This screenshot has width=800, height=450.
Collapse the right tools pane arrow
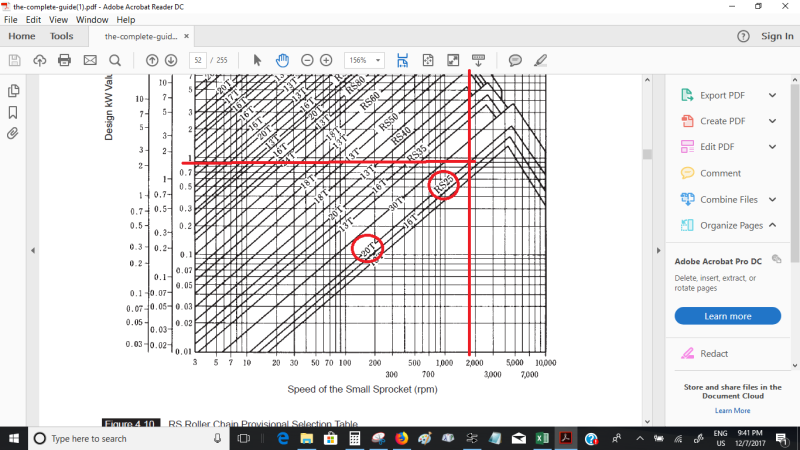pyautogui.click(x=658, y=251)
